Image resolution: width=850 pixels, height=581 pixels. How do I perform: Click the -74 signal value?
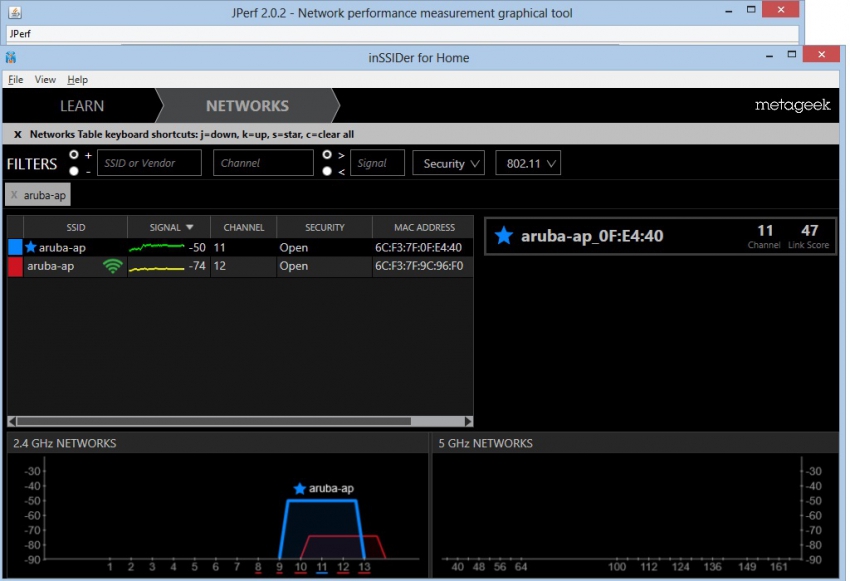(x=197, y=266)
